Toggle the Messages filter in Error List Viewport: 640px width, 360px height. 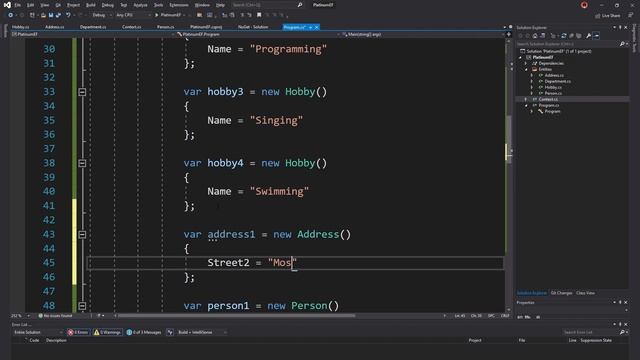click(x=144, y=332)
